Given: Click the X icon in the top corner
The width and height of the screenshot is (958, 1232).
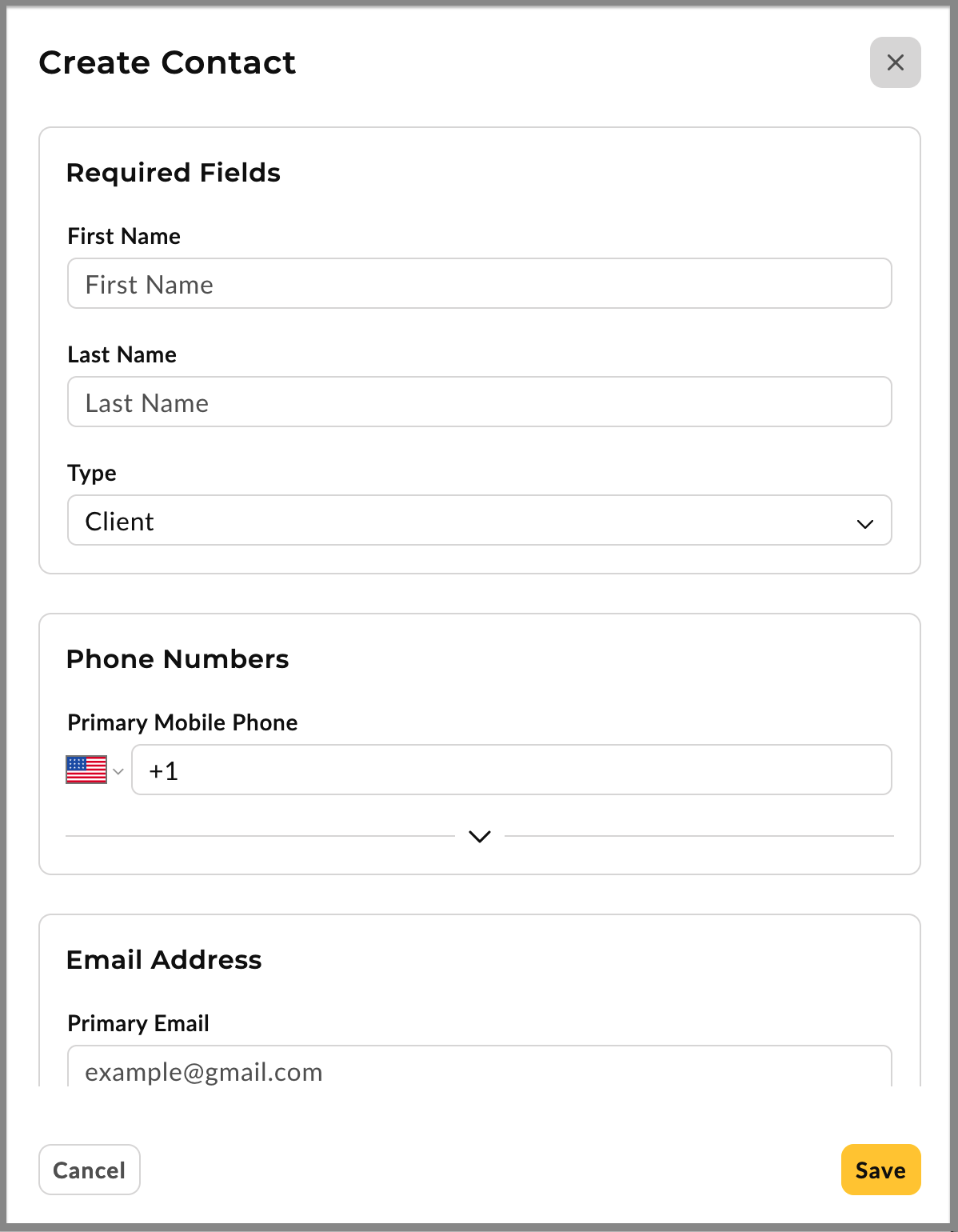Looking at the screenshot, I should click(x=895, y=62).
